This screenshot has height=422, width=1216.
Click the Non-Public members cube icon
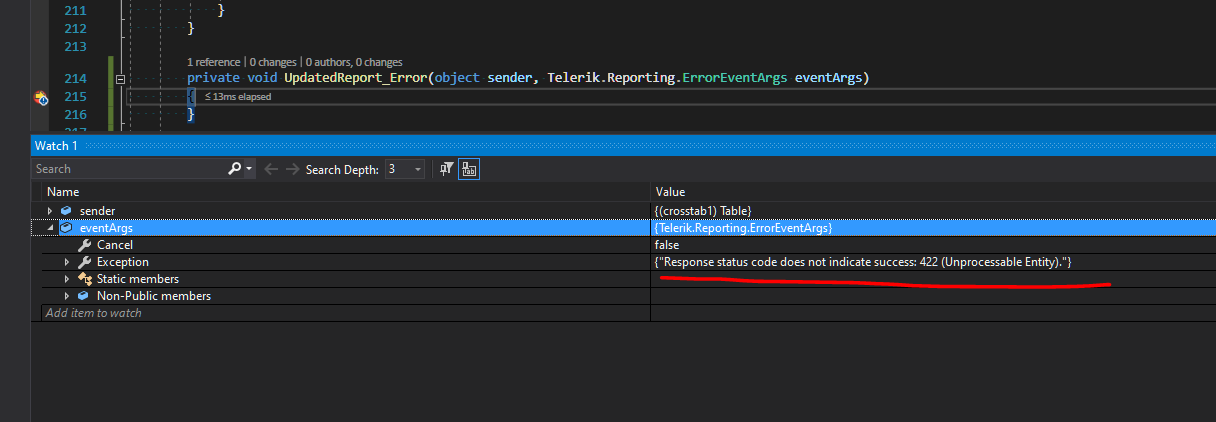click(x=84, y=296)
